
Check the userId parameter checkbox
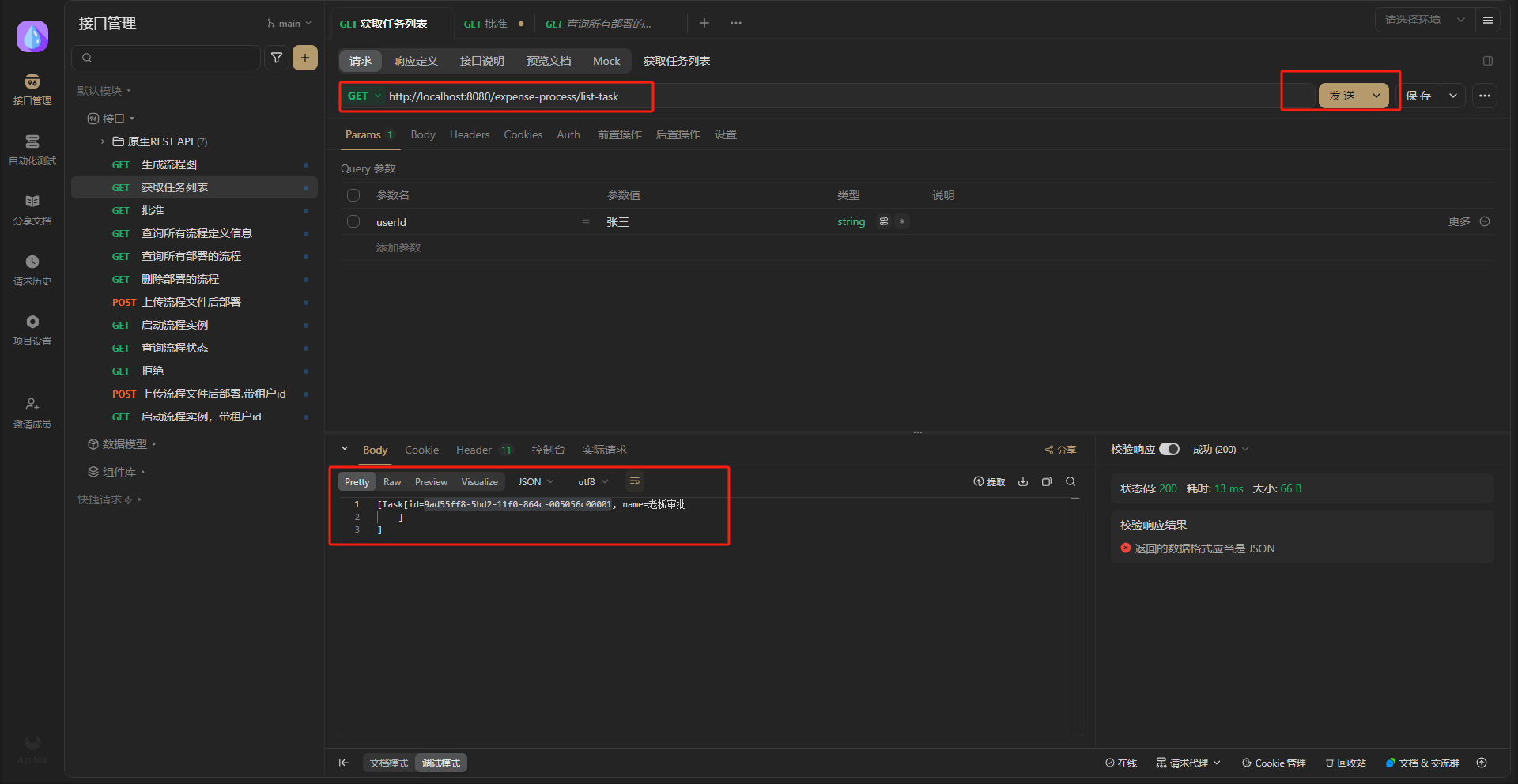[x=353, y=221]
